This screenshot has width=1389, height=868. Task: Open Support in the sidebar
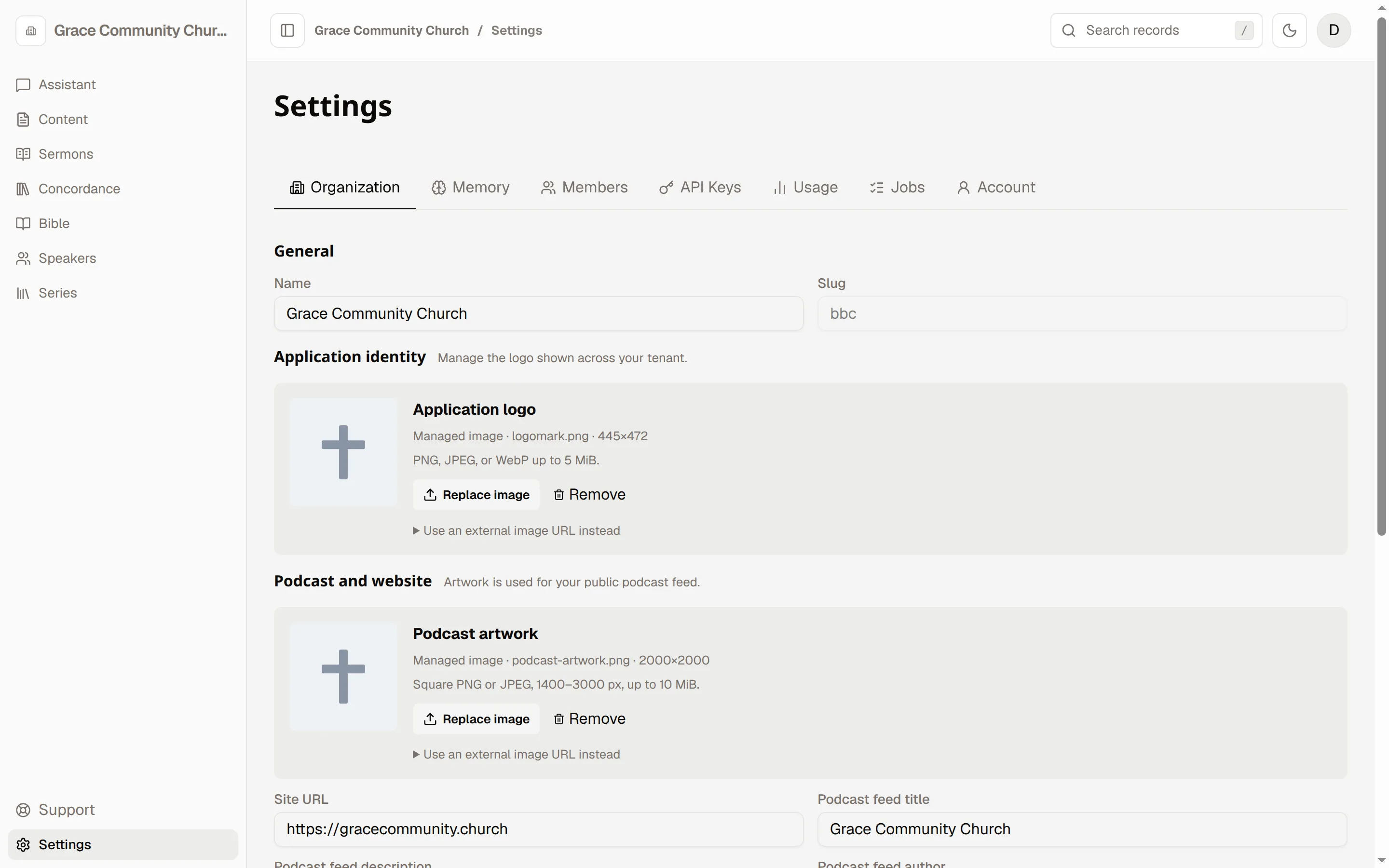coord(122,810)
